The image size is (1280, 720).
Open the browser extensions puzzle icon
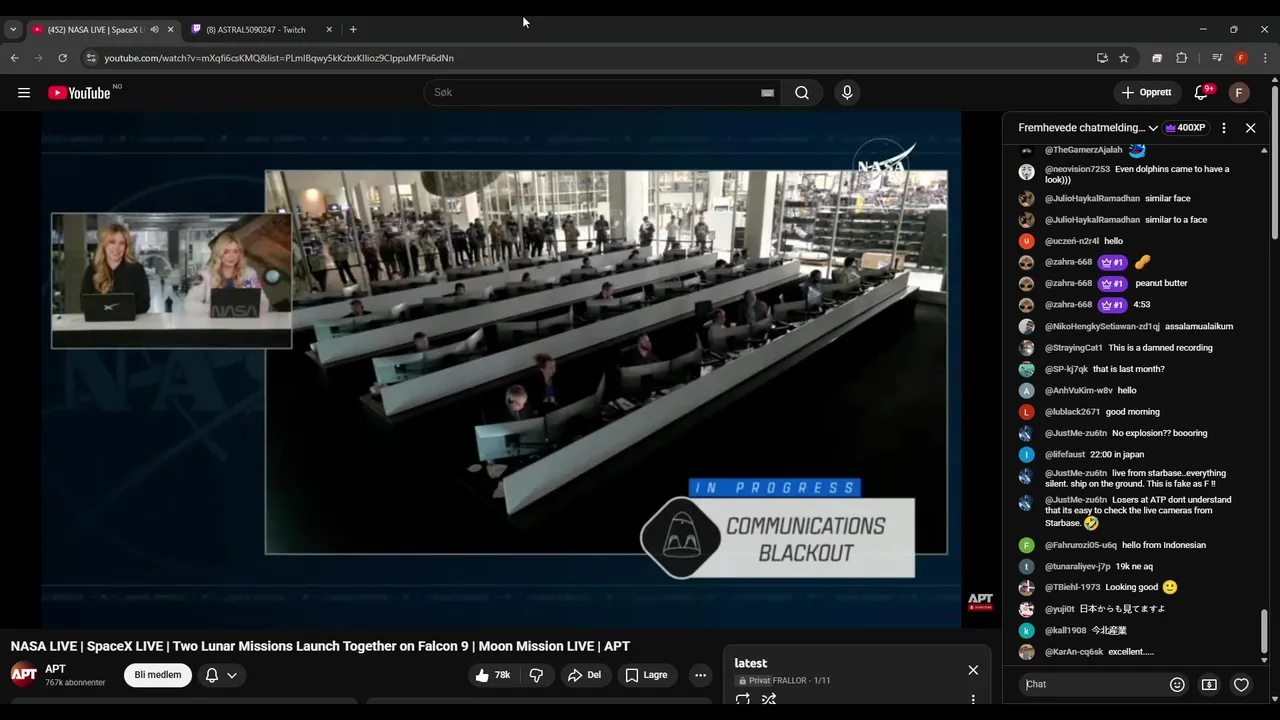(1181, 58)
